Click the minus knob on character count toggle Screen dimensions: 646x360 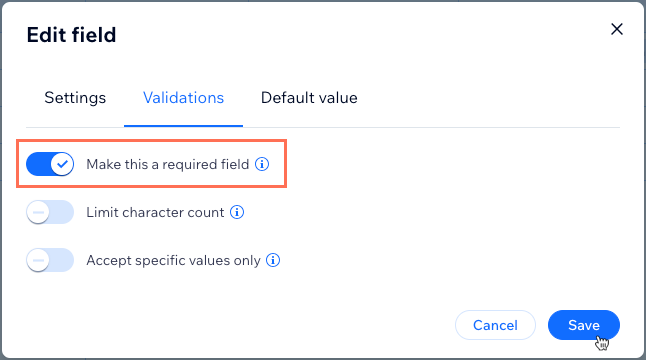tap(38, 212)
